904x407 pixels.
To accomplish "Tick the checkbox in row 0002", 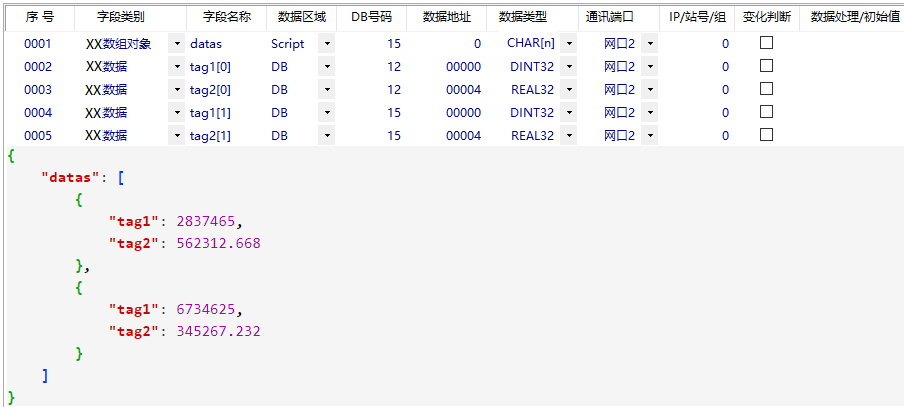I will click(x=766, y=66).
